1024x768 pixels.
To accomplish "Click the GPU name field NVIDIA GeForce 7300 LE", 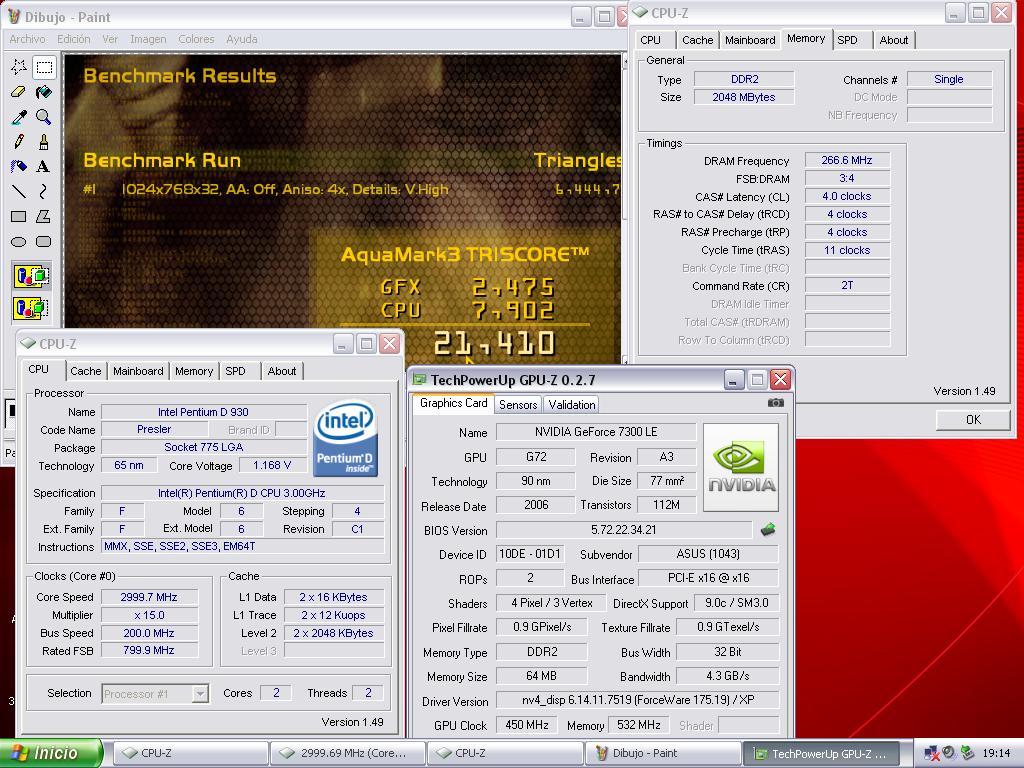I will [x=596, y=432].
